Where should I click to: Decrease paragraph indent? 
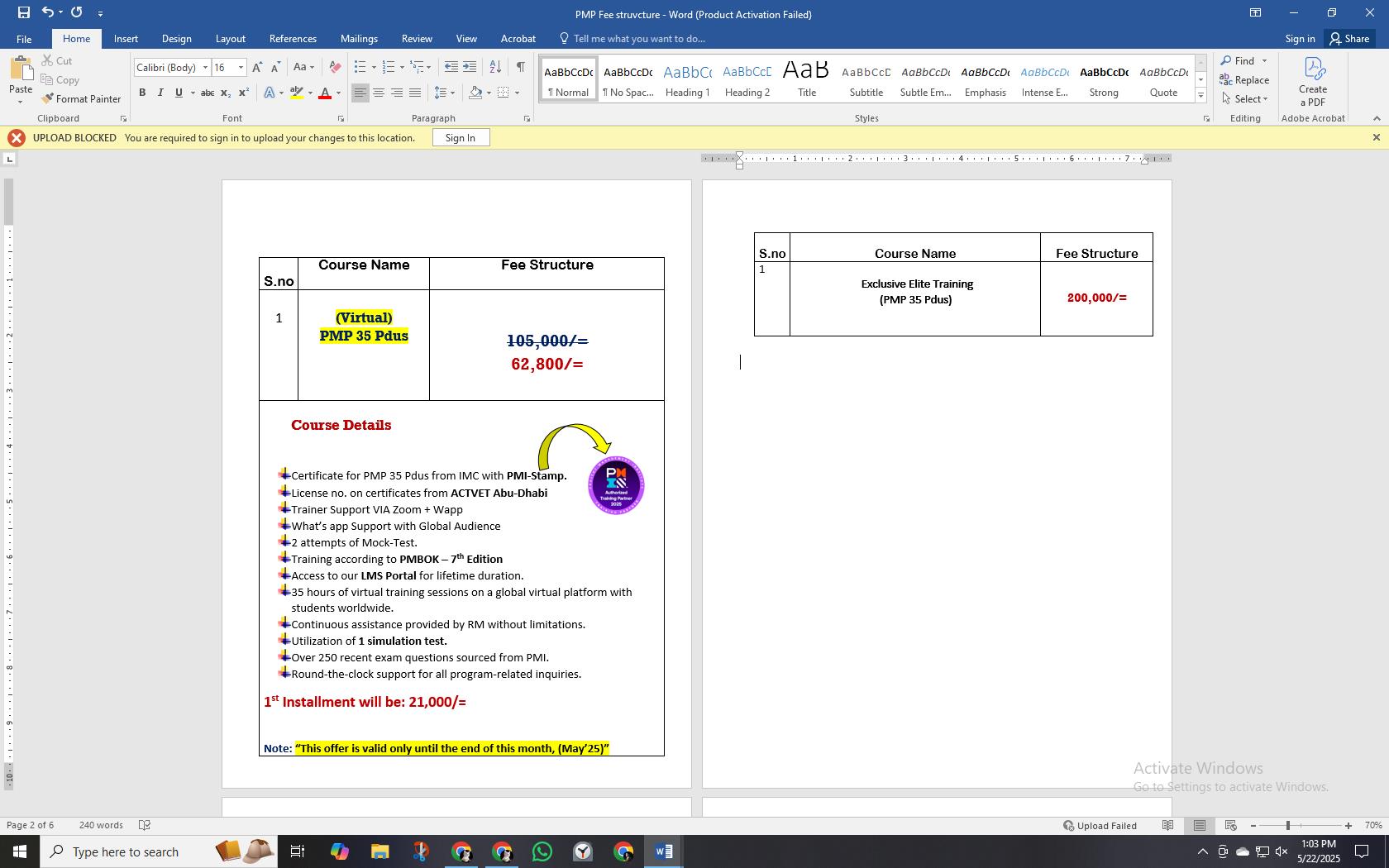(451, 68)
